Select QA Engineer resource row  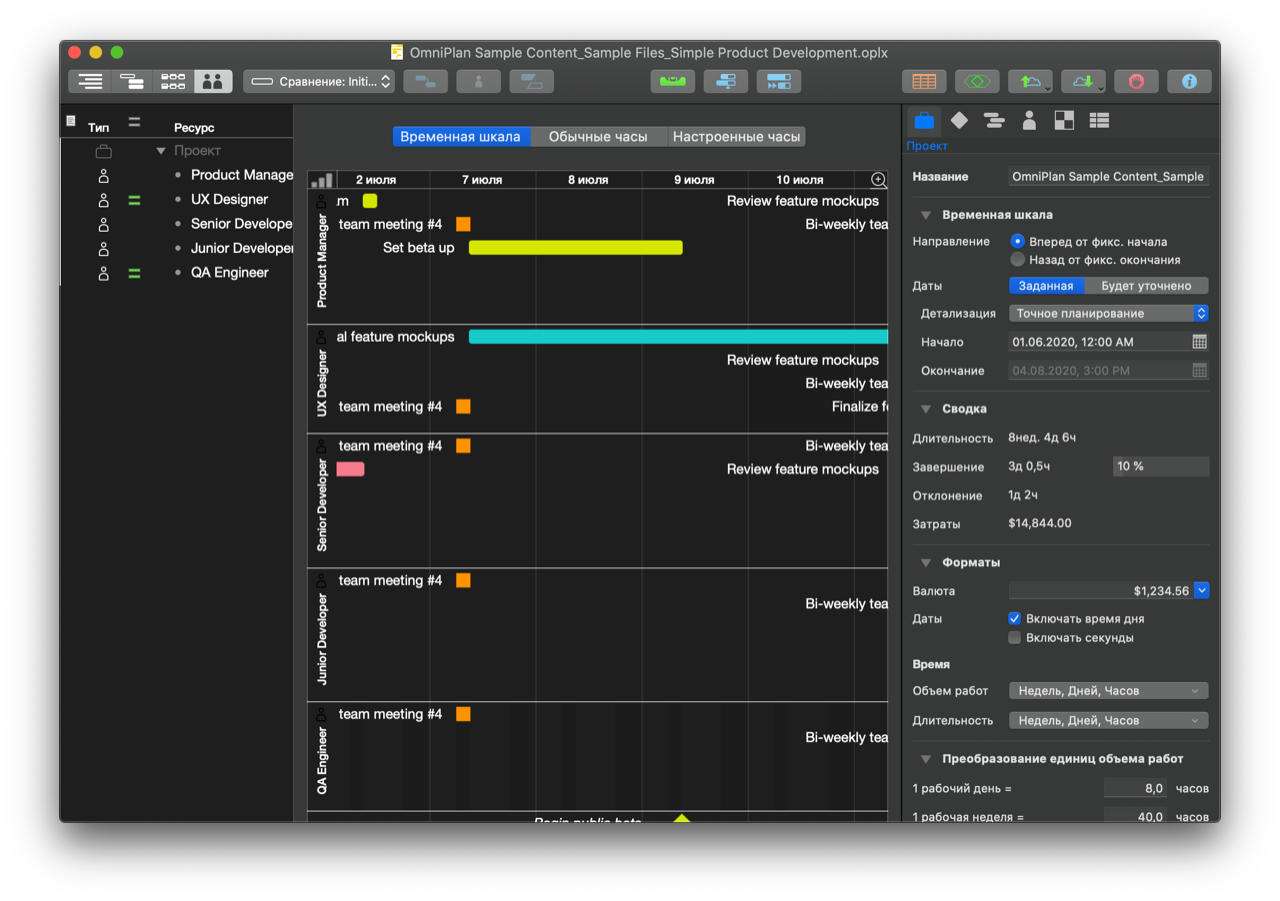177,272
